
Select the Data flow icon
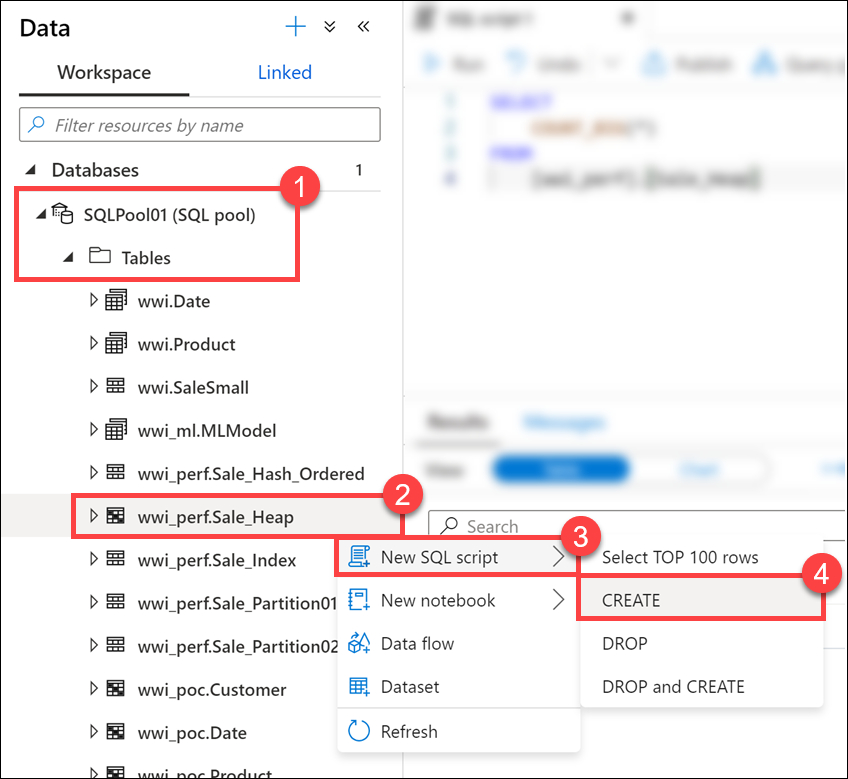tap(360, 644)
